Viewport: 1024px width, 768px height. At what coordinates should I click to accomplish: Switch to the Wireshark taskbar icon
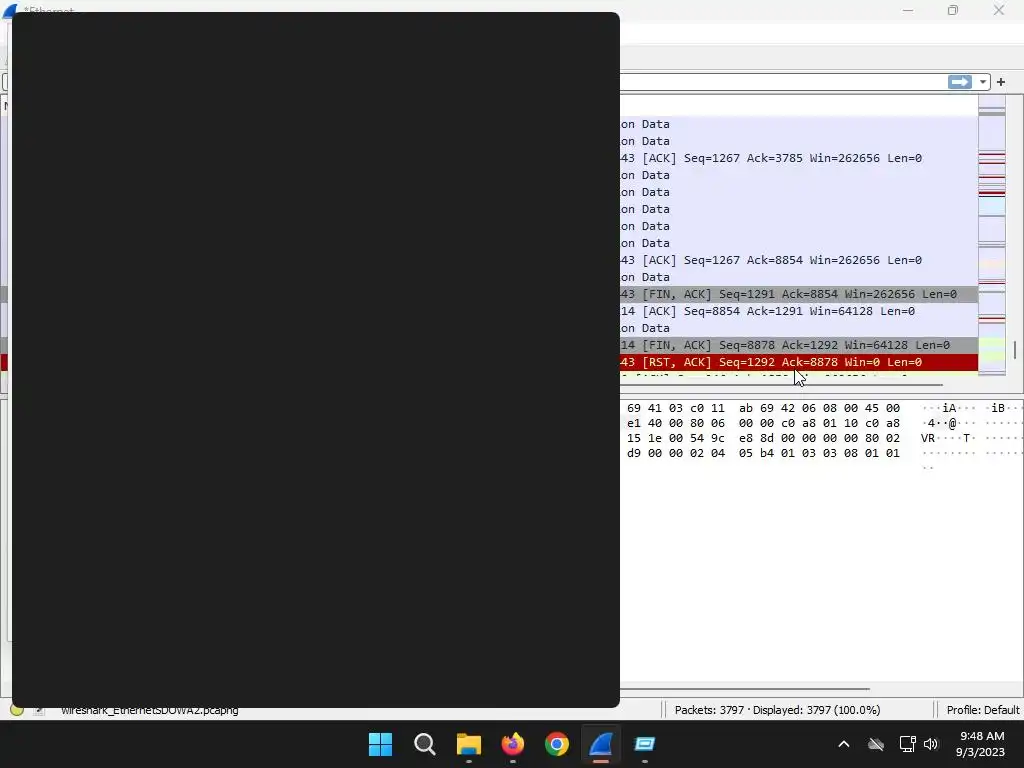coord(601,744)
